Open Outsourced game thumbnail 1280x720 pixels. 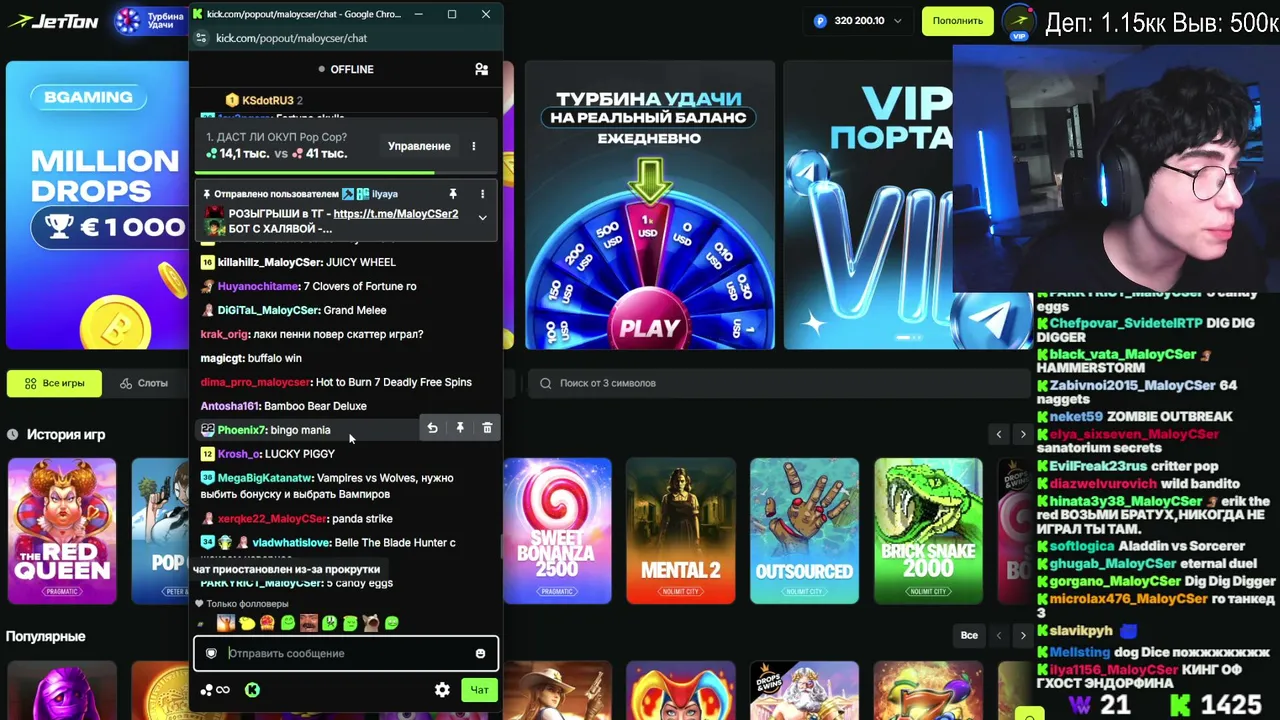(x=804, y=531)
